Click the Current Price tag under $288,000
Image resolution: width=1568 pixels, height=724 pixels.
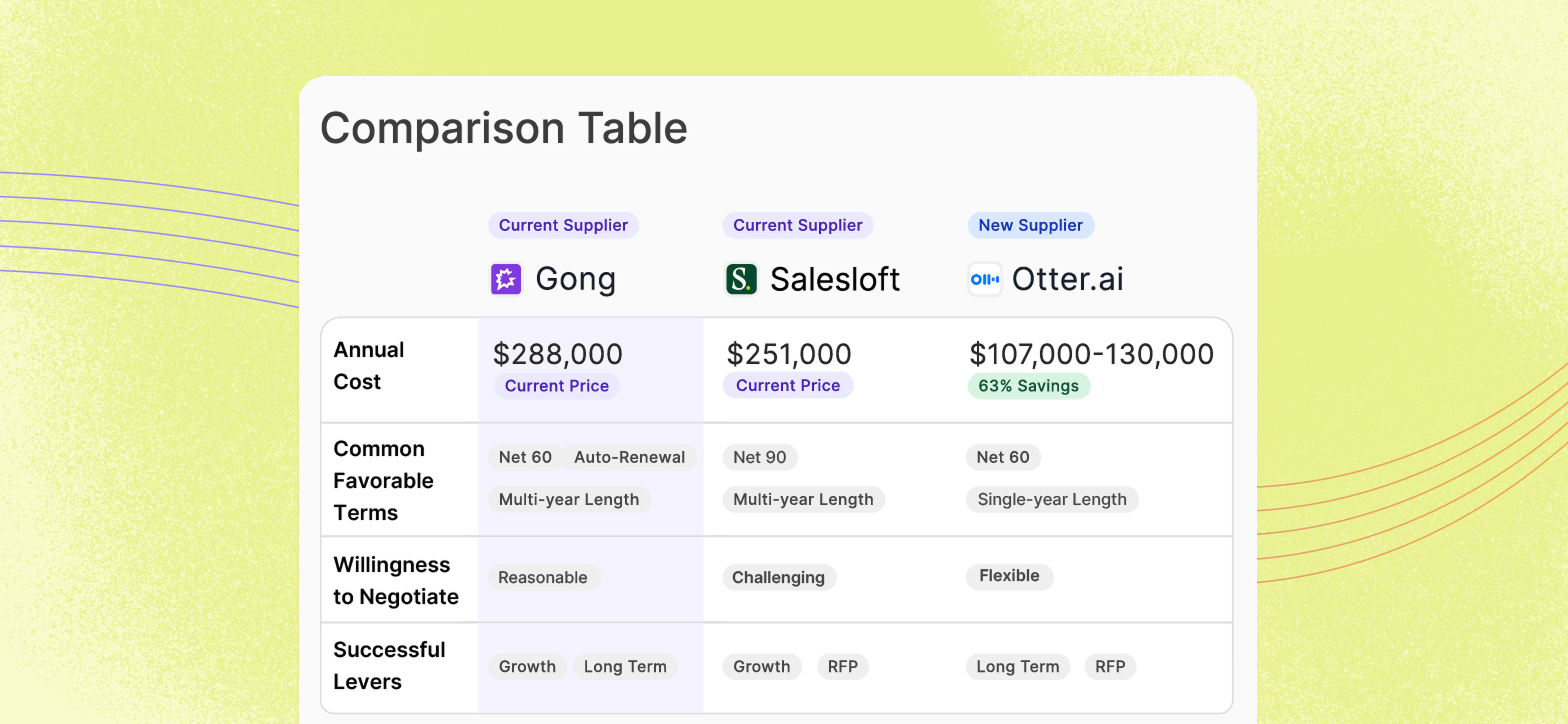556,386
